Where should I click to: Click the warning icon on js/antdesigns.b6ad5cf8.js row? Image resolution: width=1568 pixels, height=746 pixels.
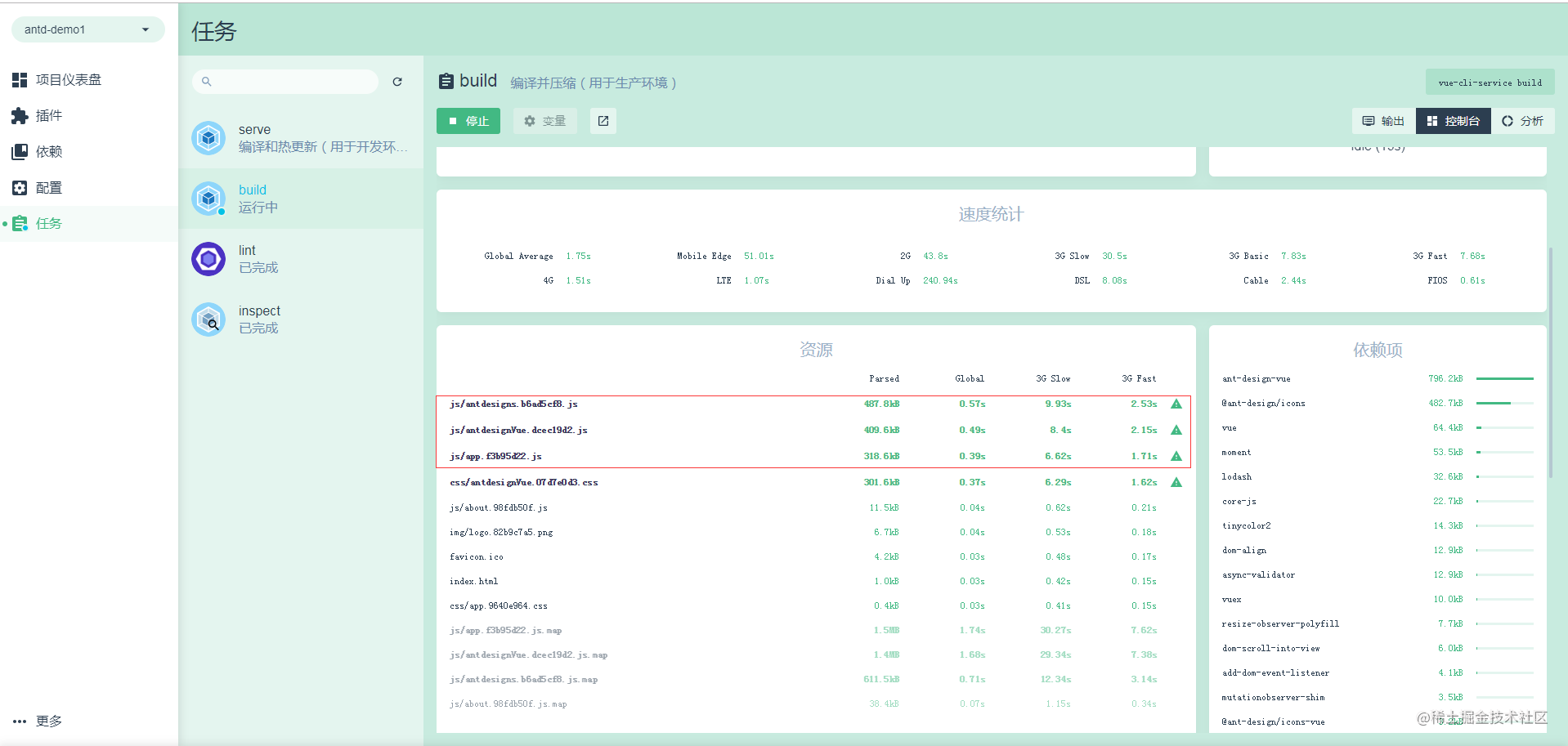click(1175, 403)
